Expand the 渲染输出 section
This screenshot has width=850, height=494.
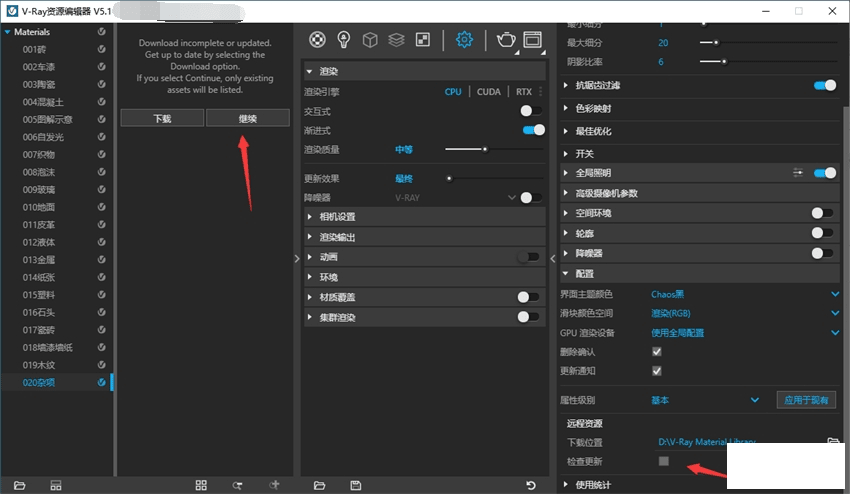coord(424,237)
